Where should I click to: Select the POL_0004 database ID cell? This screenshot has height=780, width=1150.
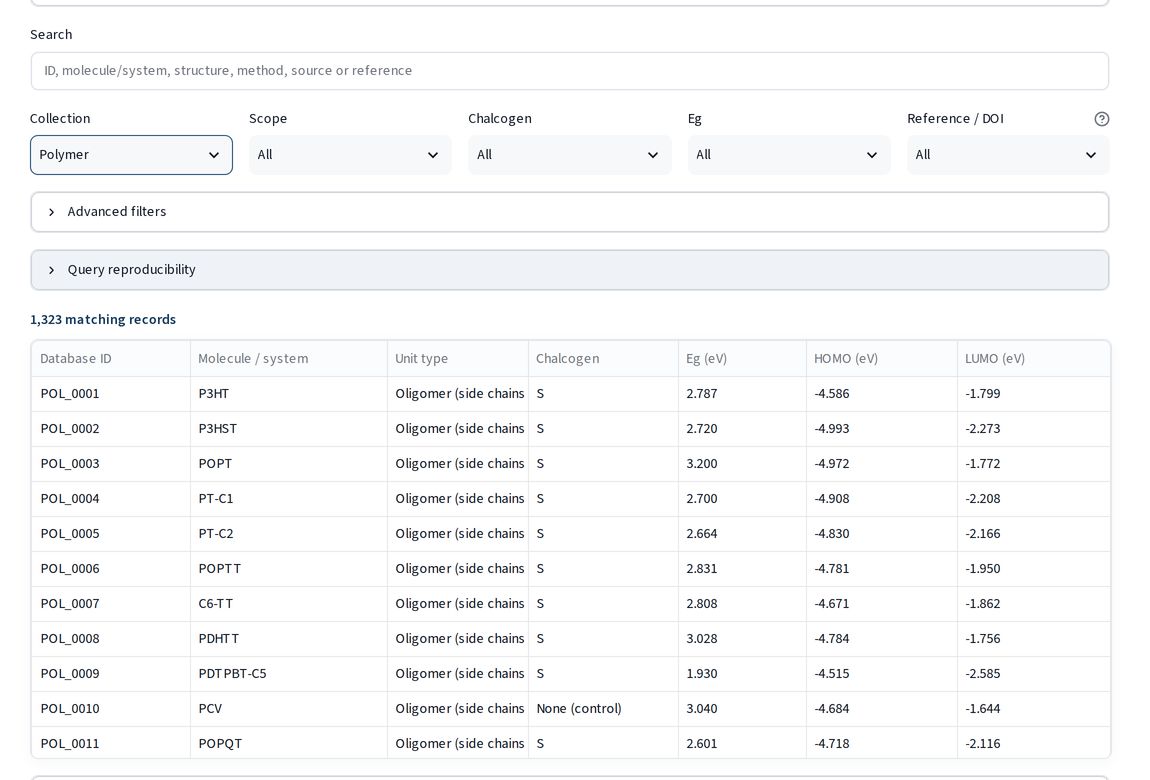[x=111, y=498]
